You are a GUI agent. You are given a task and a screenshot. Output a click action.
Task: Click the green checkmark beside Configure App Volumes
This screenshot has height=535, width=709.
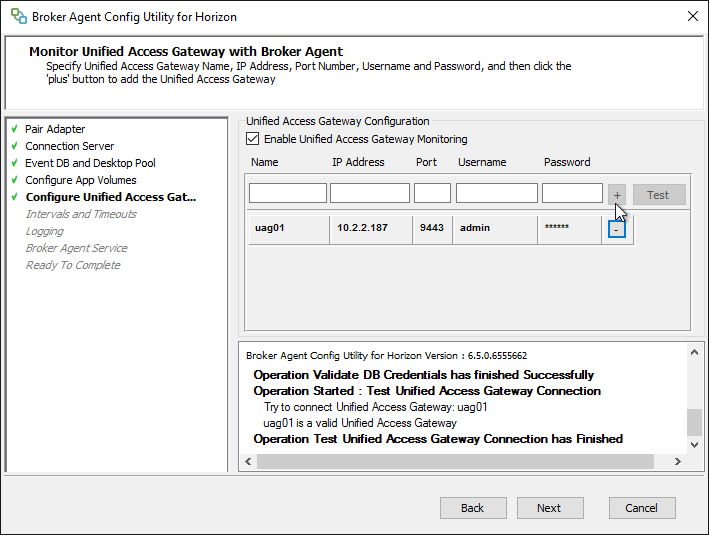coord(14,180)
